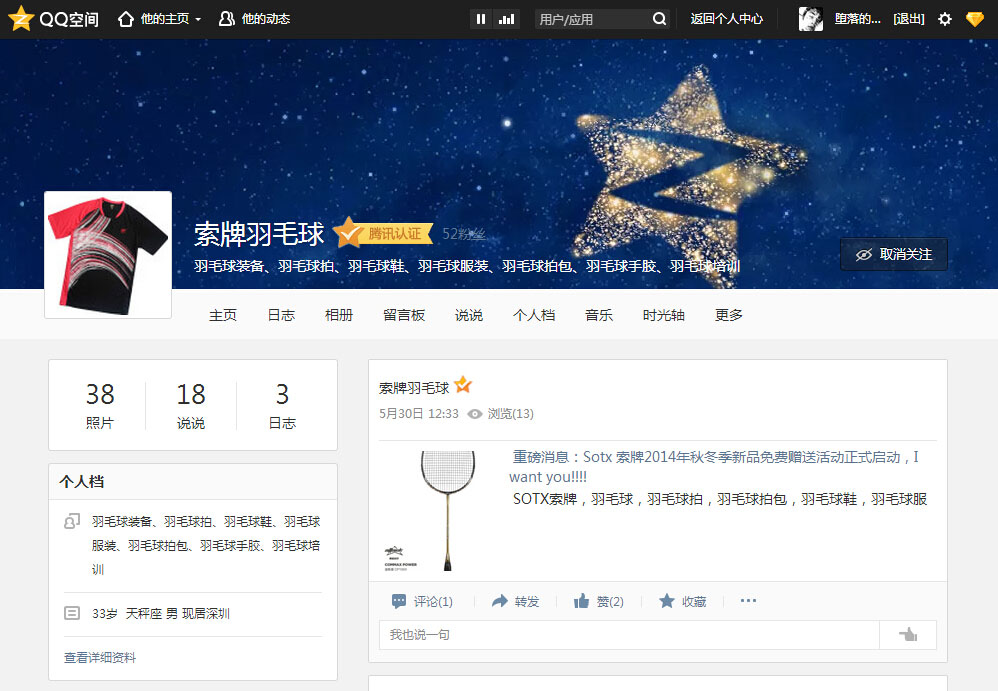Viewport: 998px width, 691px height.
Task: Click the 个人档 panel heading
Action: click(x=81, y=482)
